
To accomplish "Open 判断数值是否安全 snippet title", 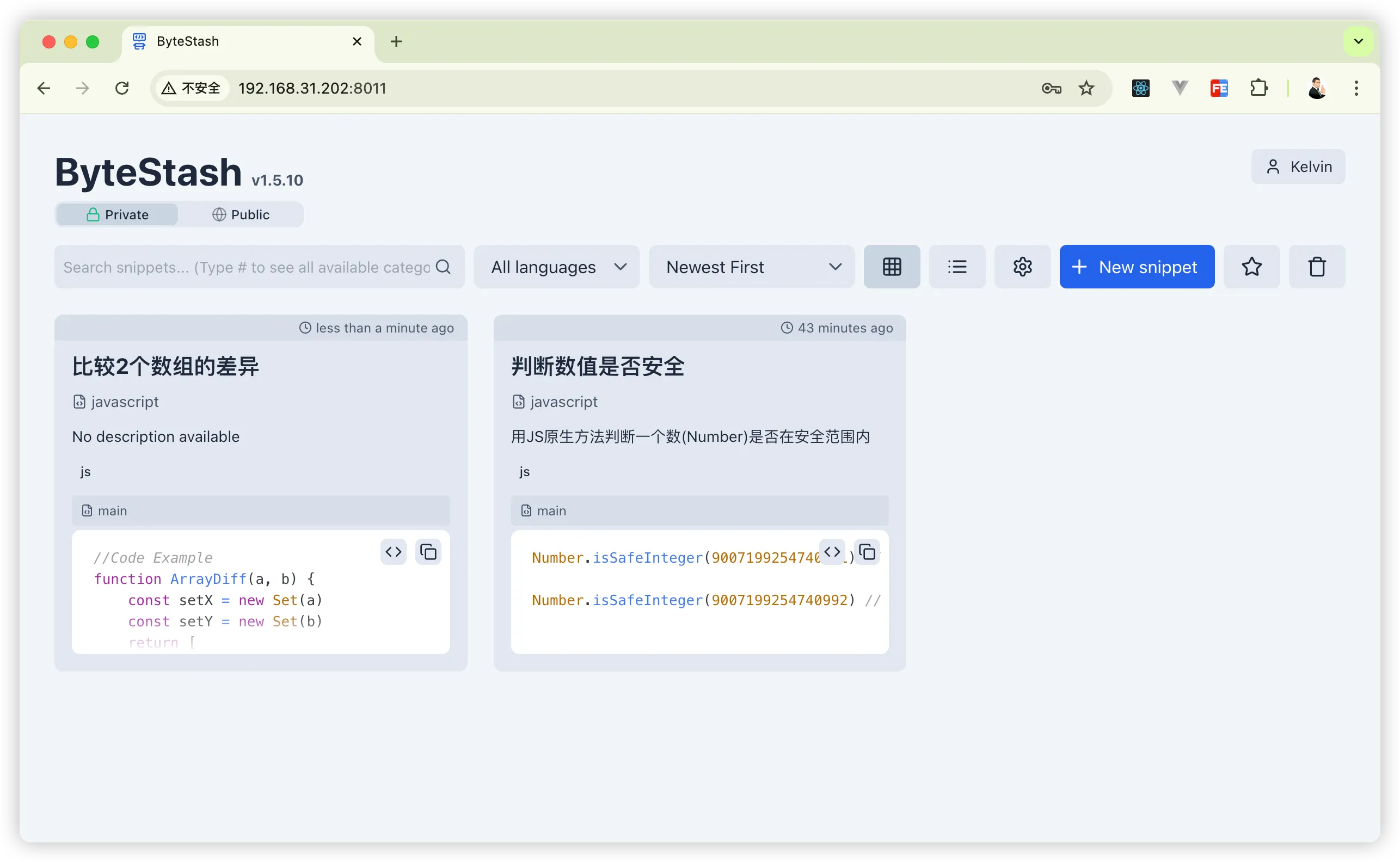I will click(598, 366).
